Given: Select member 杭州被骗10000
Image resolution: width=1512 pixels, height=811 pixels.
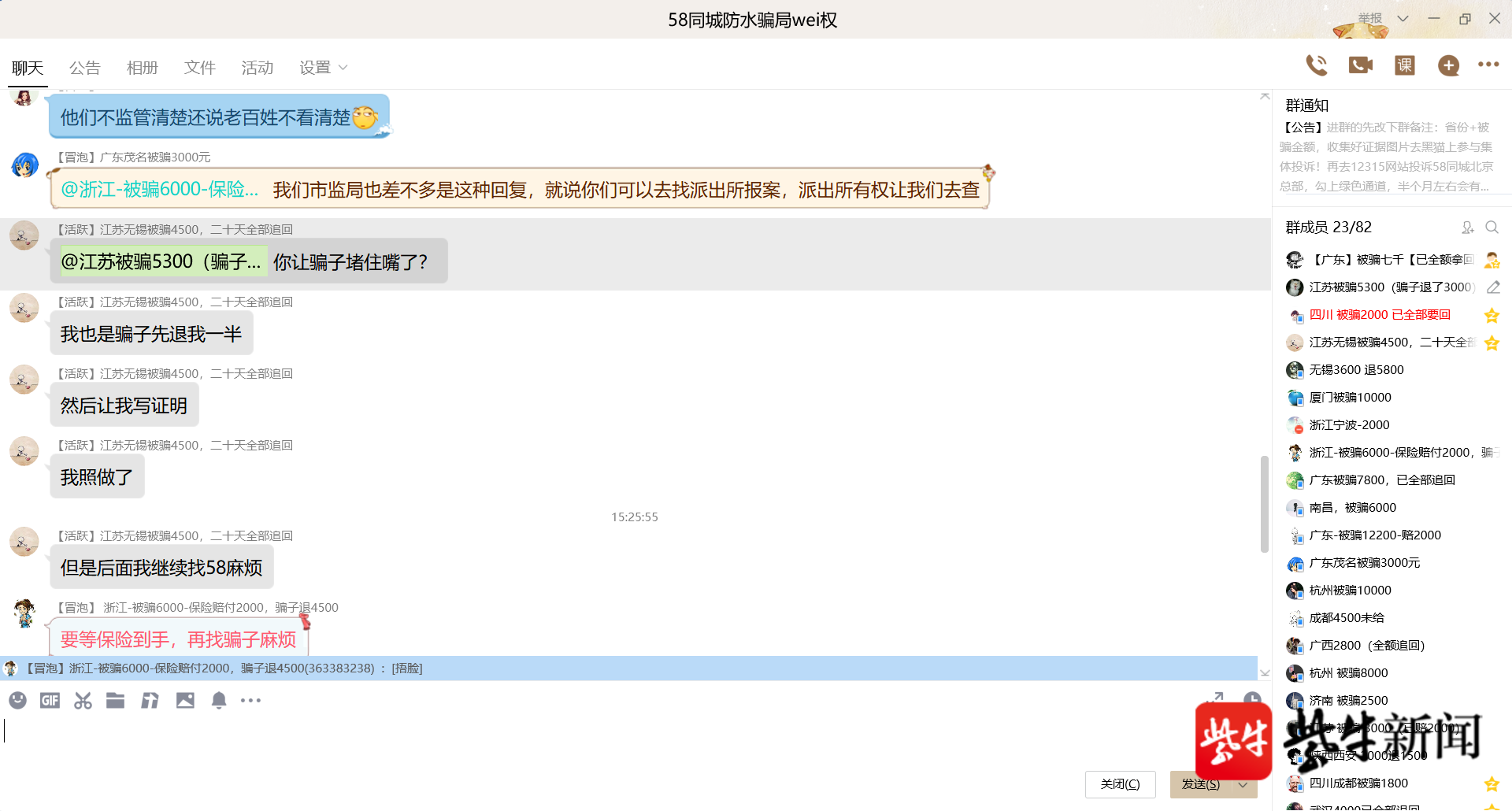Looking at the screenshot, I should point(1392,591).
